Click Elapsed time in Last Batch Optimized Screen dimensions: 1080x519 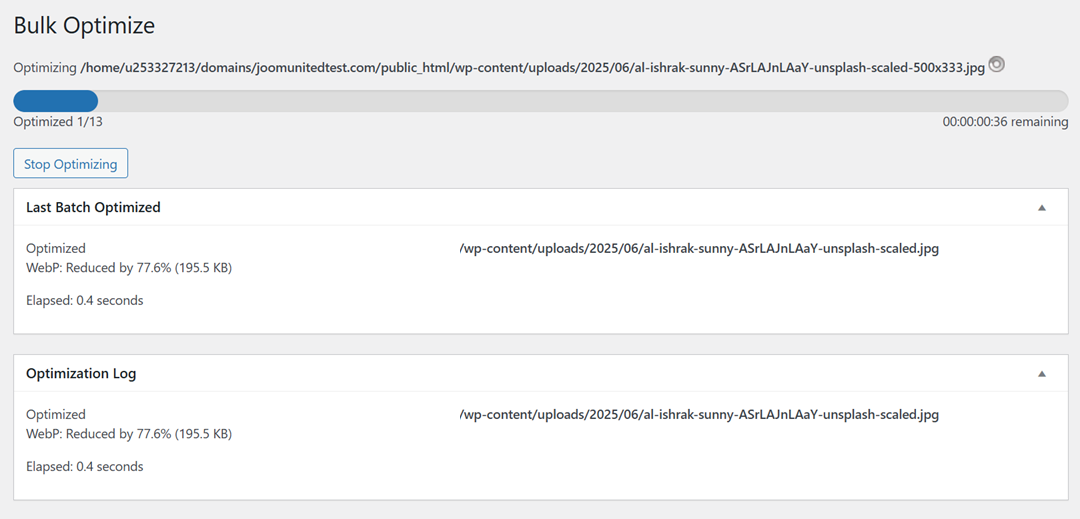(x=85, y=300)
